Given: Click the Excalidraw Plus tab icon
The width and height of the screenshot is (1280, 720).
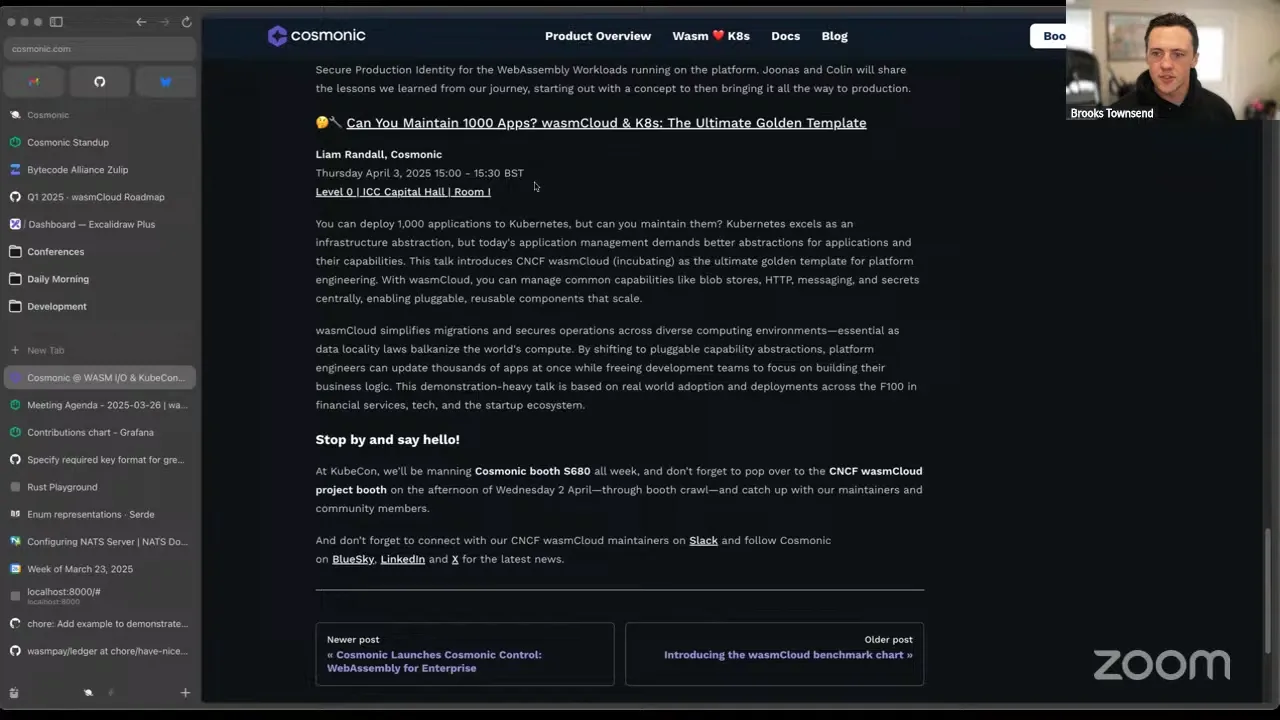Looking at the screenshot, I should click(x=15, y=224).
